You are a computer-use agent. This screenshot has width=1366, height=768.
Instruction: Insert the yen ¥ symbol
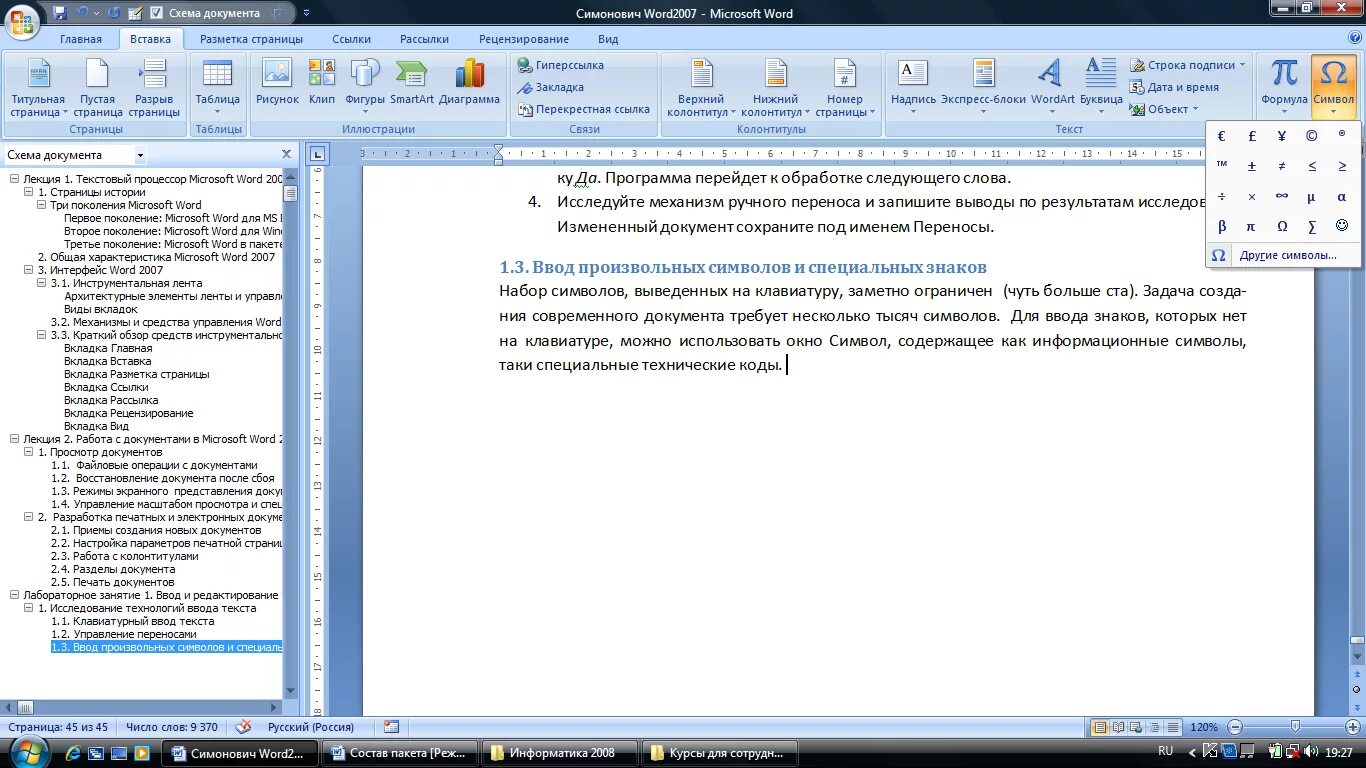(x=1282, y=136)
